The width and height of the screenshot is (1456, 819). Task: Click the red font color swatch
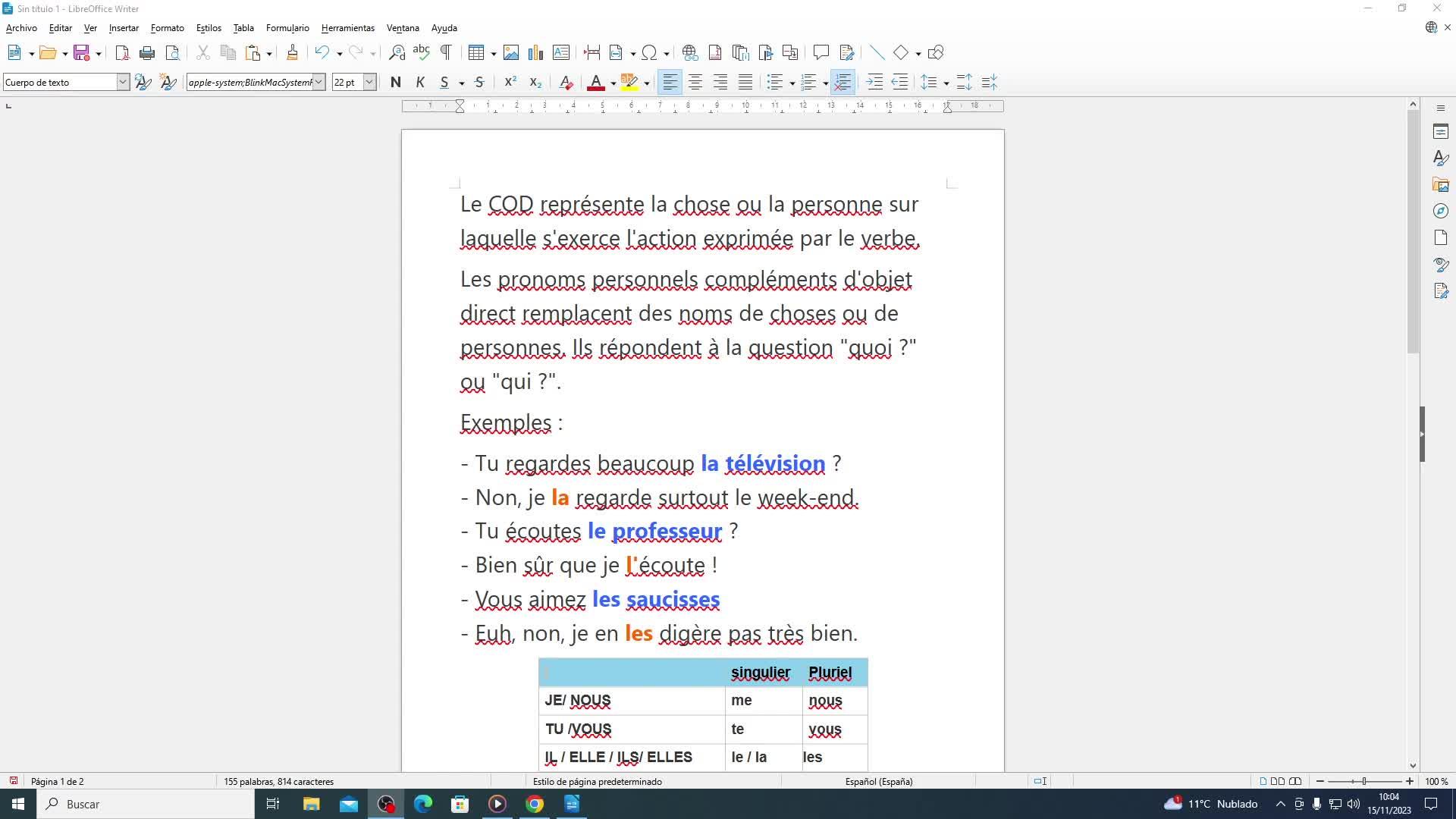pyautogui.click(x=596, y=83)
